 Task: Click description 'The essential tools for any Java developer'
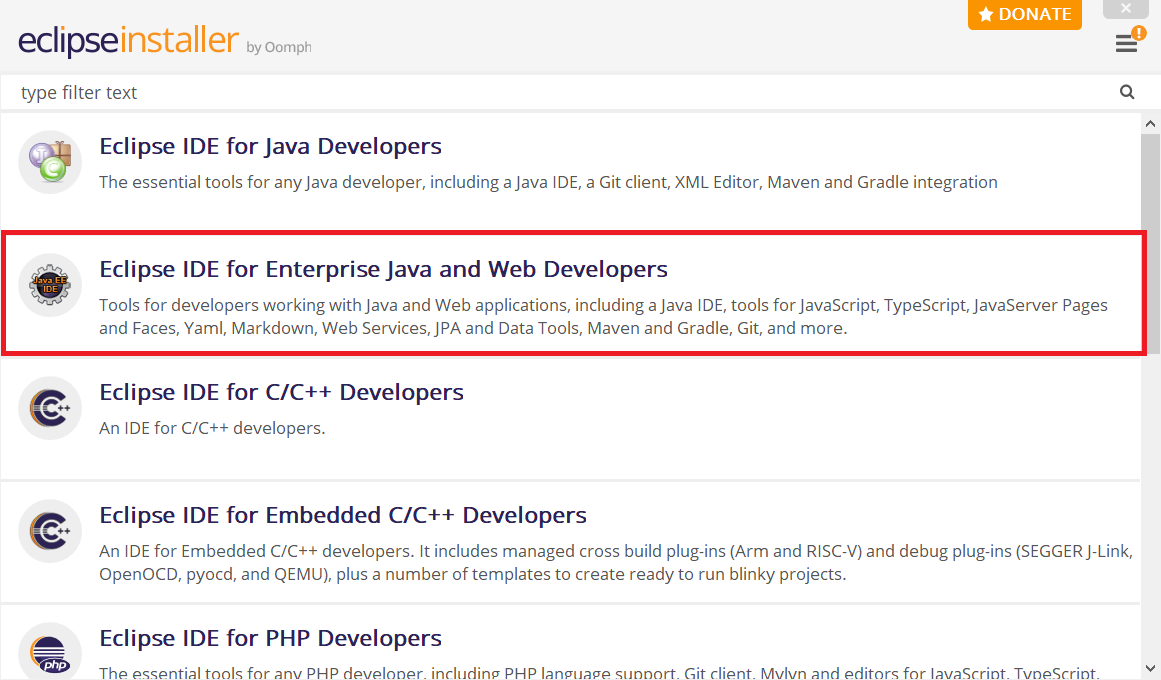point(548,182)
